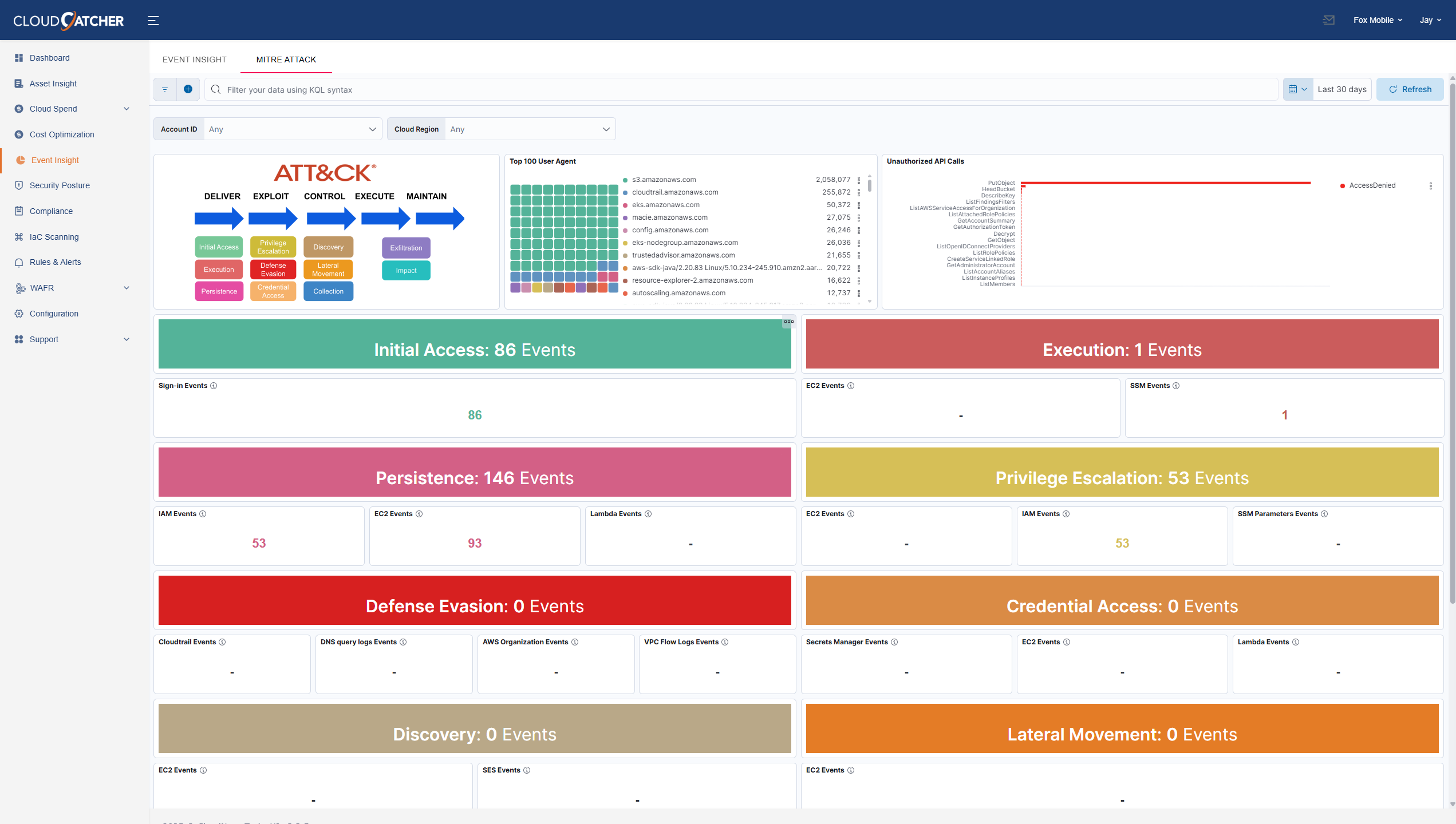This screenshot has height=824, width=1456.
Task: Open the AccessDenied legend options dots
Action: click(x=1431, y=186)
